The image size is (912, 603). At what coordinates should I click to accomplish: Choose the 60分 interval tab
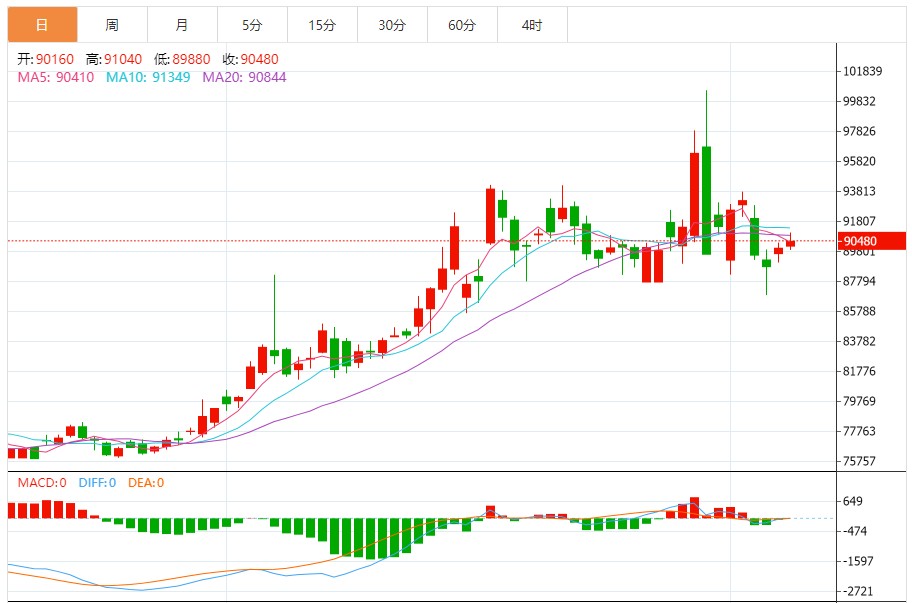click(x=462, y=25)
